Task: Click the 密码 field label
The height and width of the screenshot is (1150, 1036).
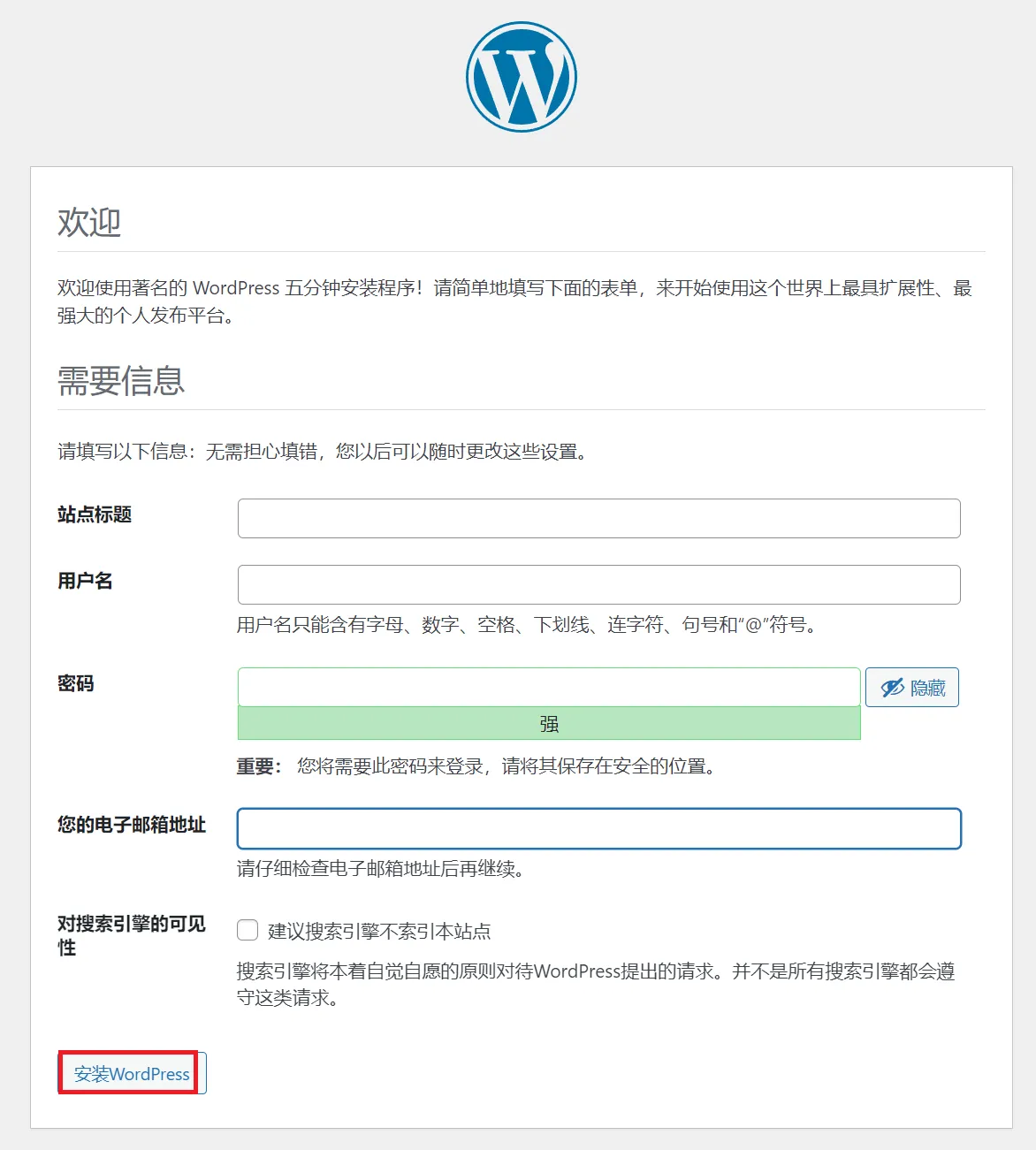Action: click(76, 683)
